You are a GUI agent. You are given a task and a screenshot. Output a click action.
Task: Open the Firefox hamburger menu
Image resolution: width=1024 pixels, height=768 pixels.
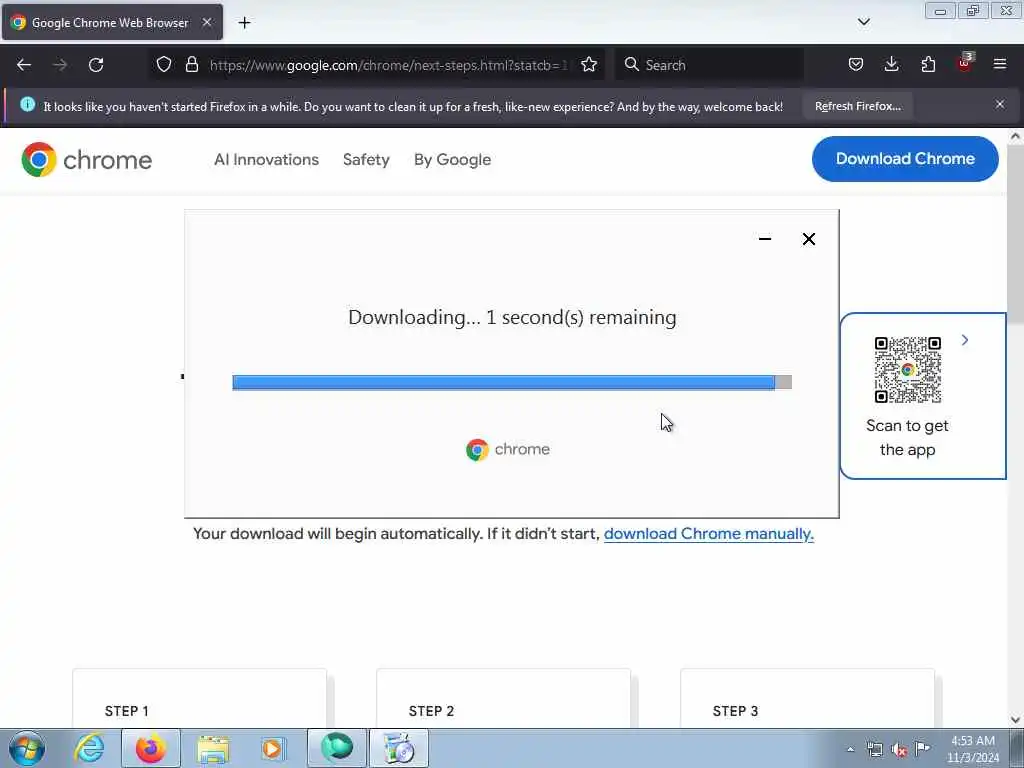pos(1000,65)
